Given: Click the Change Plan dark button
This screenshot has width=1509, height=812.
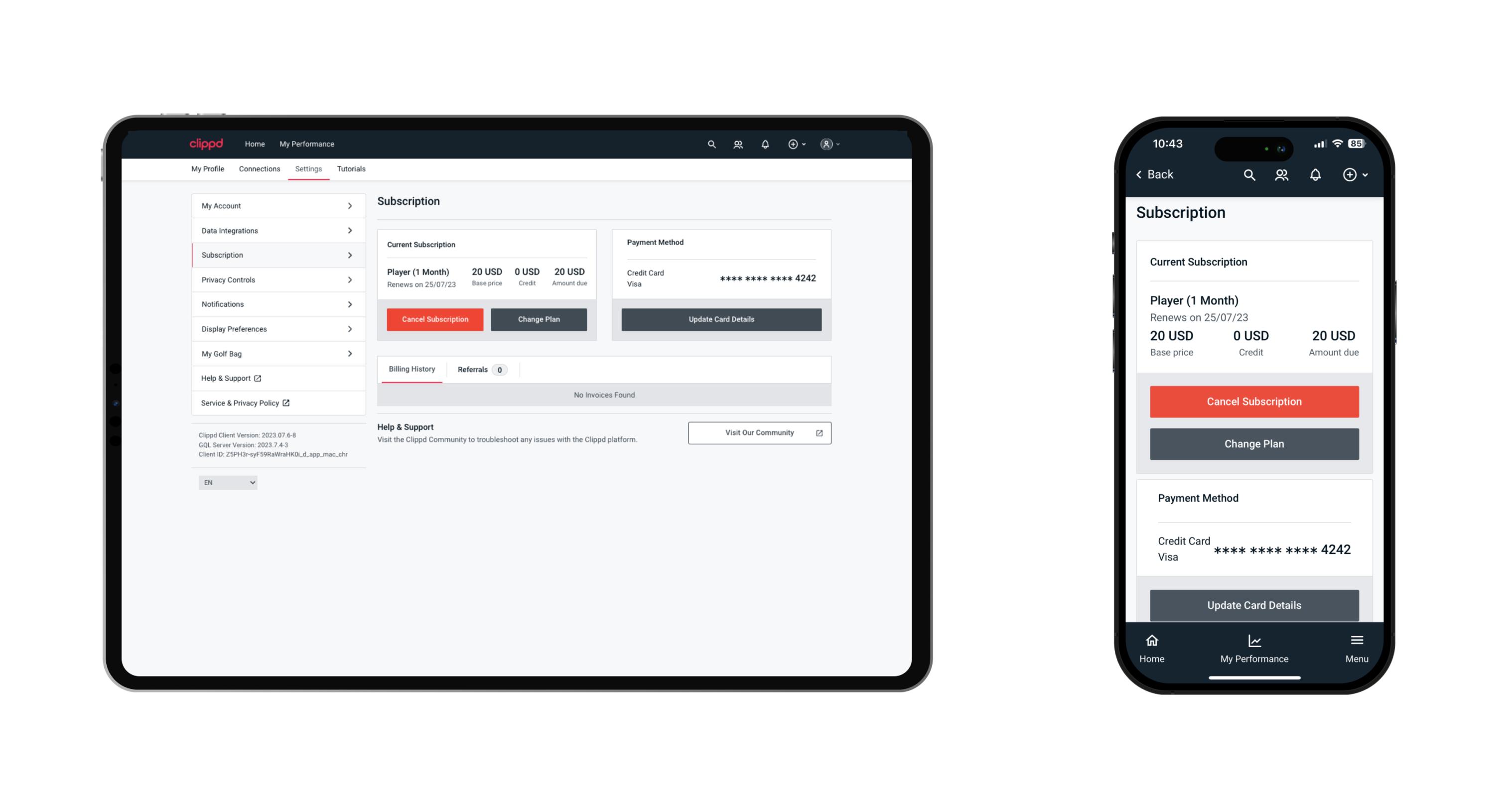Looking at the screenshot, I should click(x=538, y=319).
